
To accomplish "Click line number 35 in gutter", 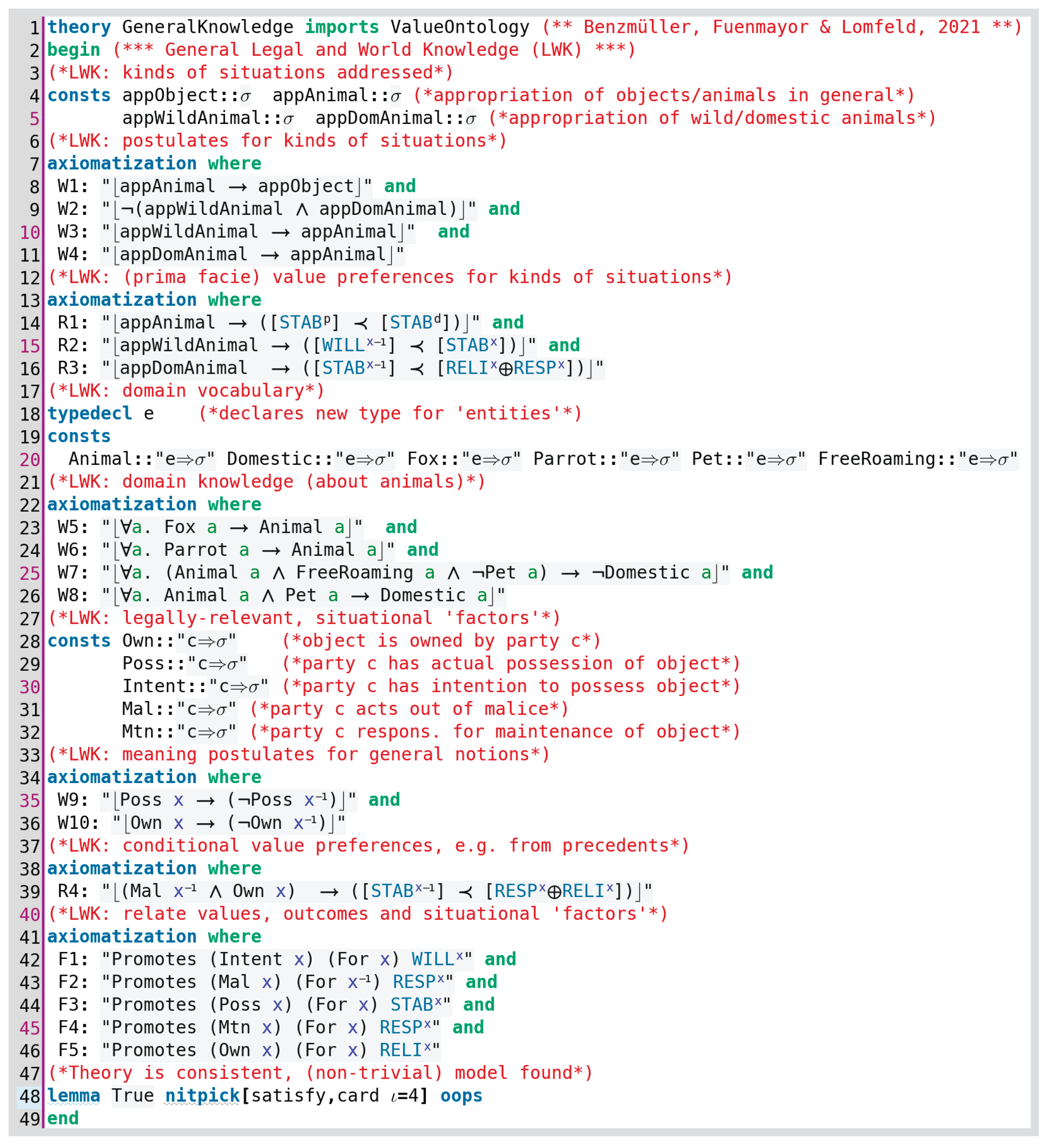I will click(x=30, y=801).
